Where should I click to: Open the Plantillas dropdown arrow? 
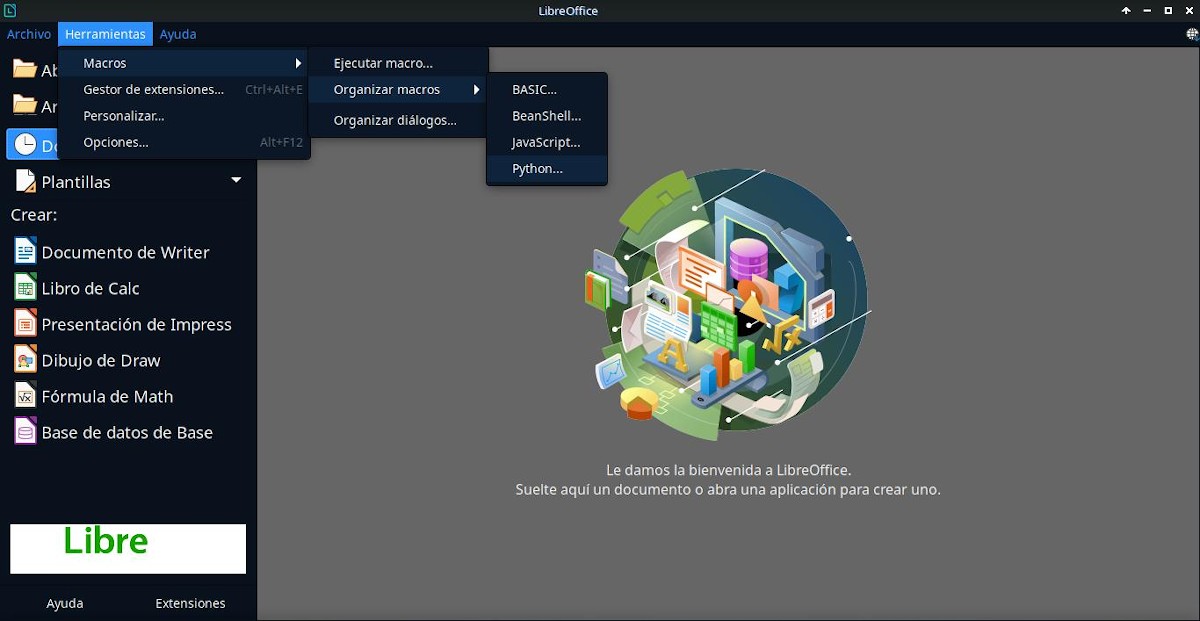point(237,181)
